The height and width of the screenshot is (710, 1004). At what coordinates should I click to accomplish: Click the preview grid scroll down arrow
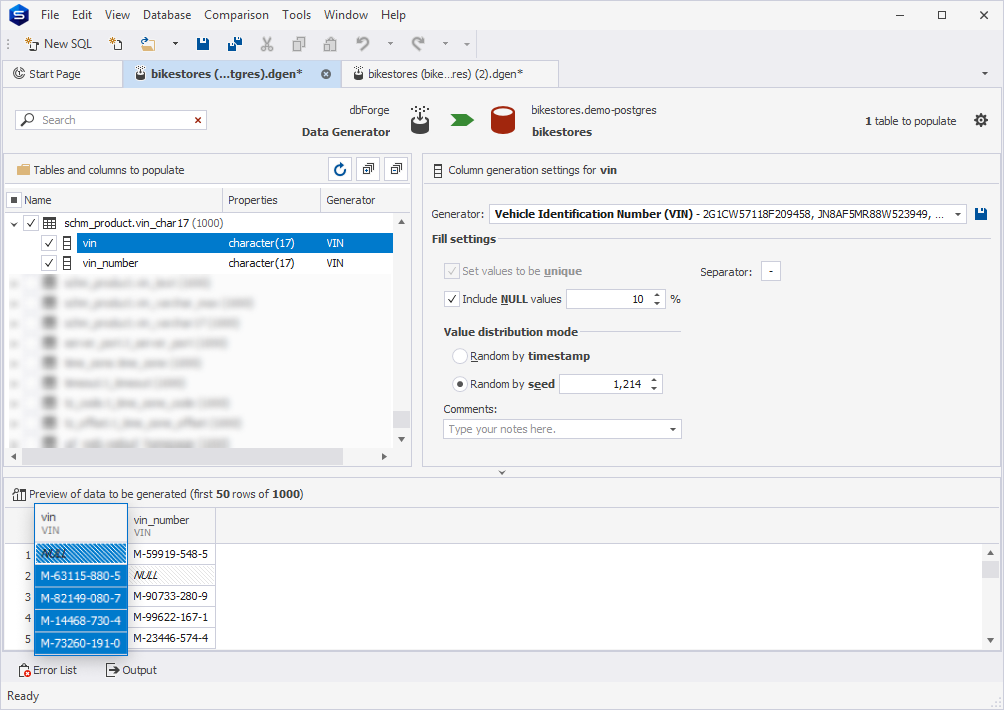point(991,640)
